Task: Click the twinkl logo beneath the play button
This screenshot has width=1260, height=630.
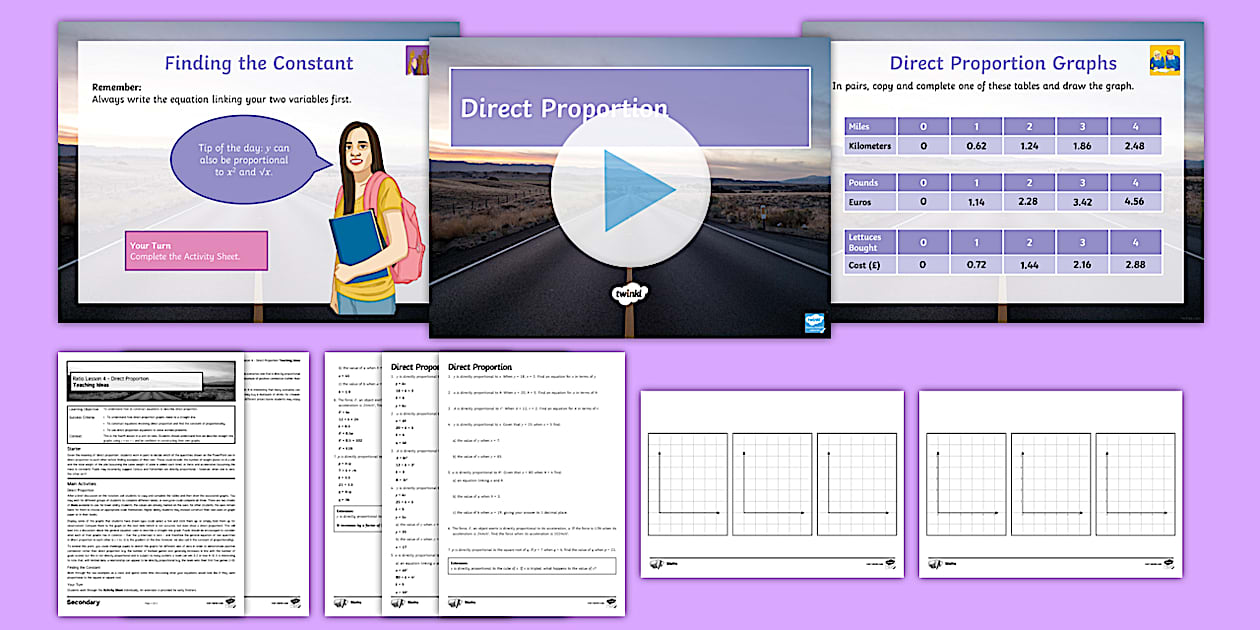Action: pyautogui.click(x=629, y=293)
